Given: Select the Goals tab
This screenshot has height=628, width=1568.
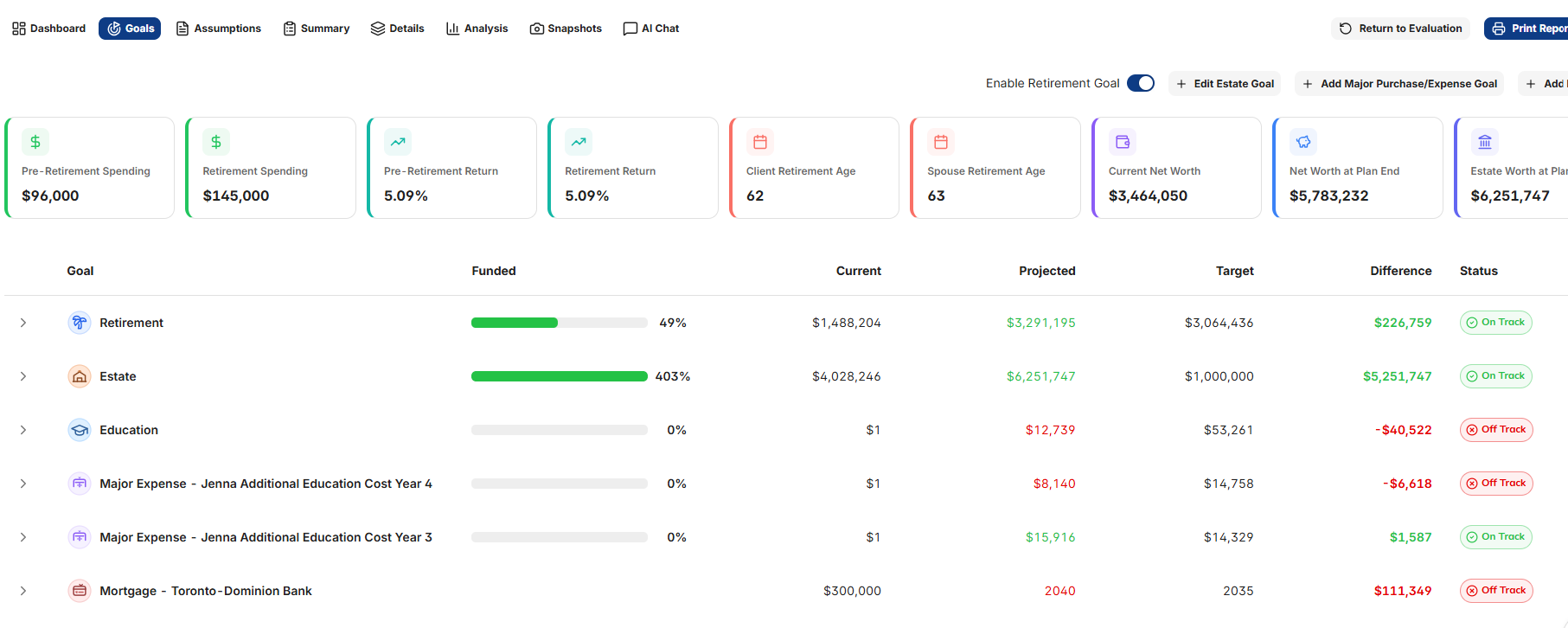Looking at the screenshot, I should pyautogui.click(x=130, y=29).
